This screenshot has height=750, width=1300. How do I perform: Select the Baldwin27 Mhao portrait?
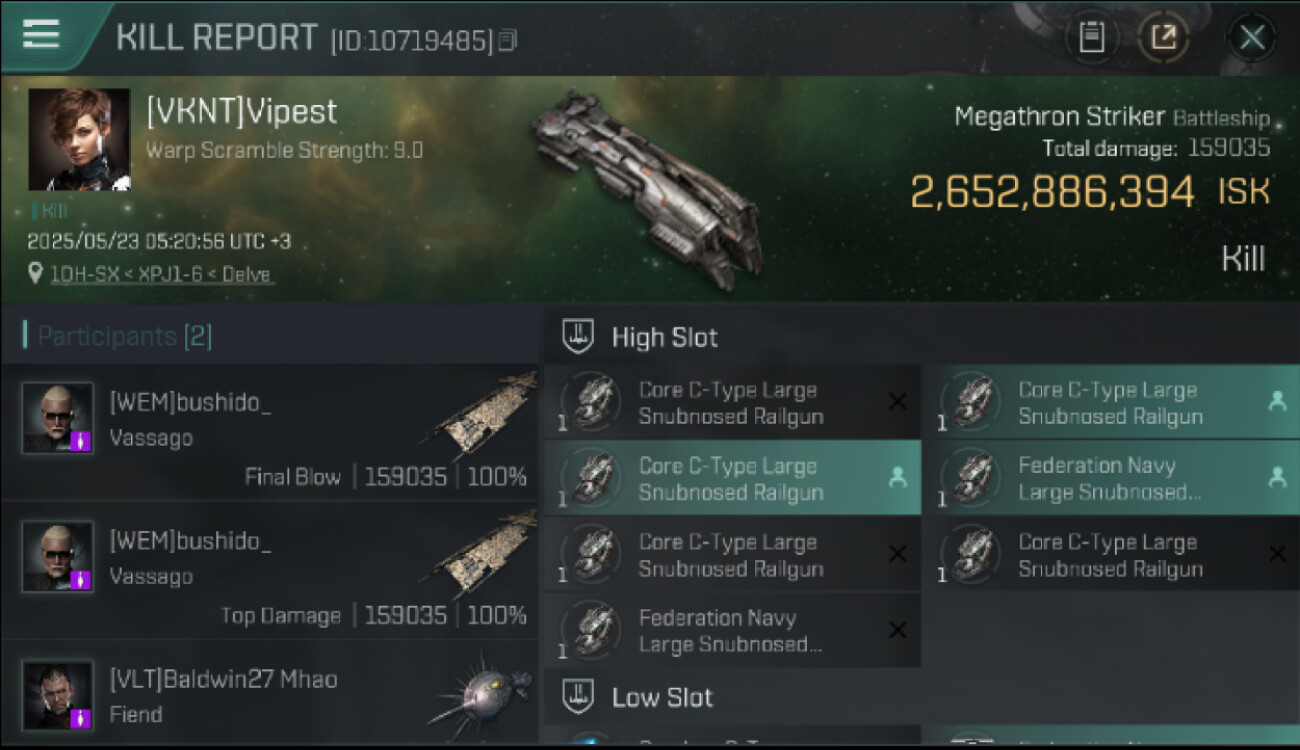(58, 694)
